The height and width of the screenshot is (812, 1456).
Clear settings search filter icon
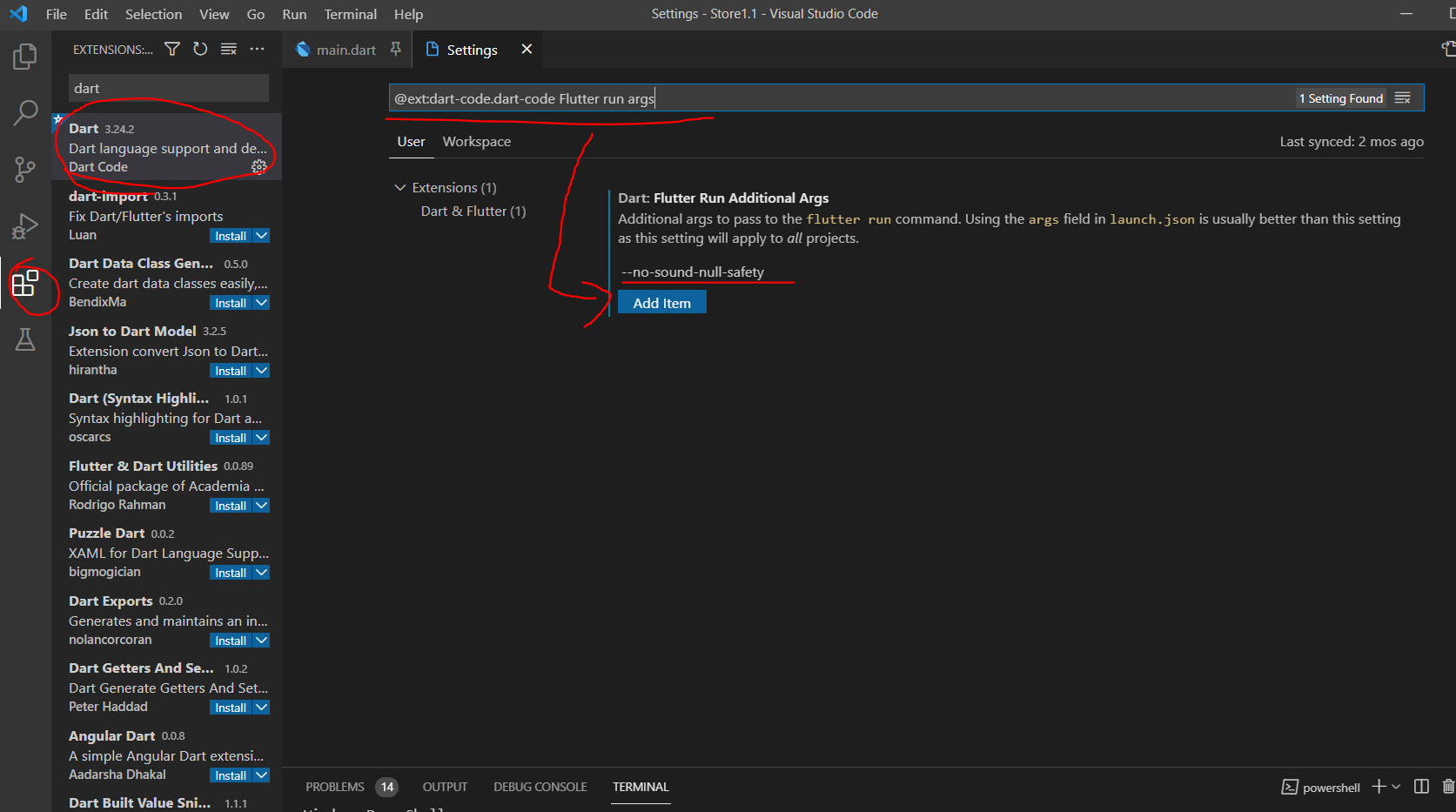[1403, 98]
